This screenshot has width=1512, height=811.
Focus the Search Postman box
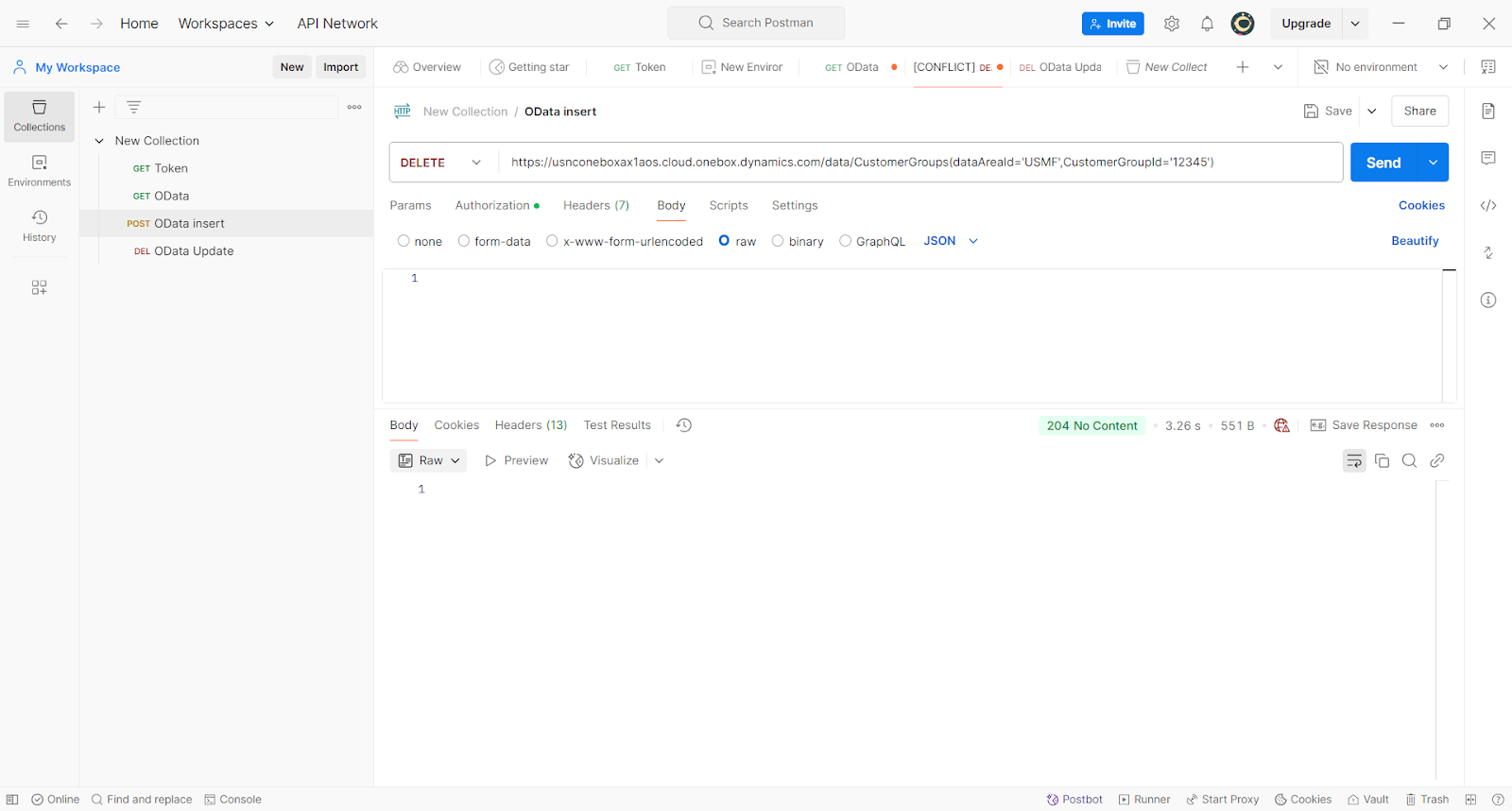(756, 23)
